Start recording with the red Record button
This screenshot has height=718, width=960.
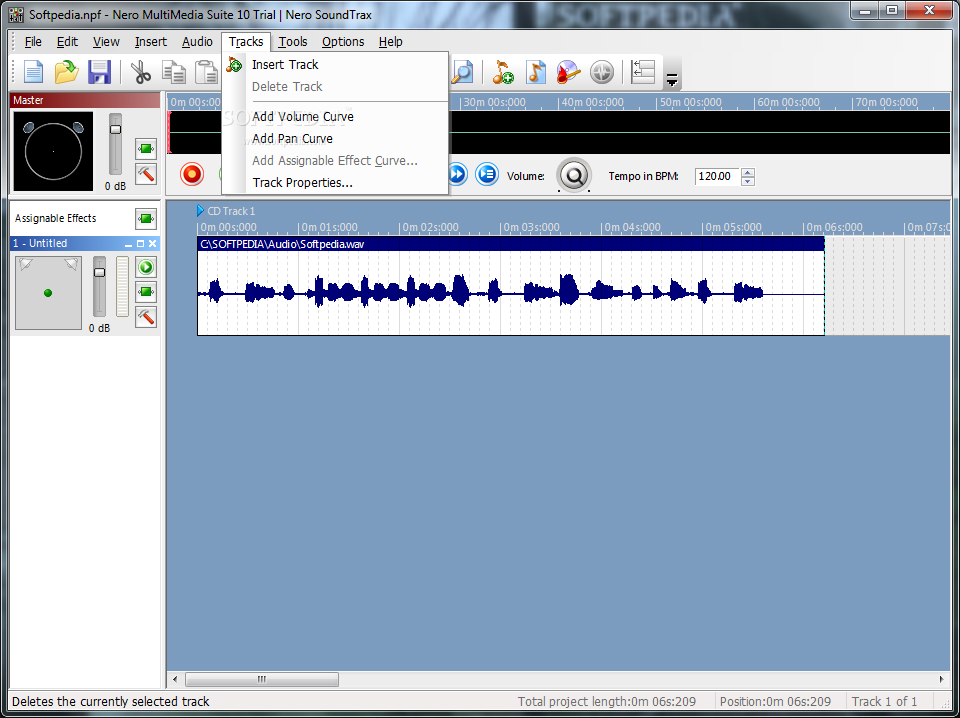point(192,174)
